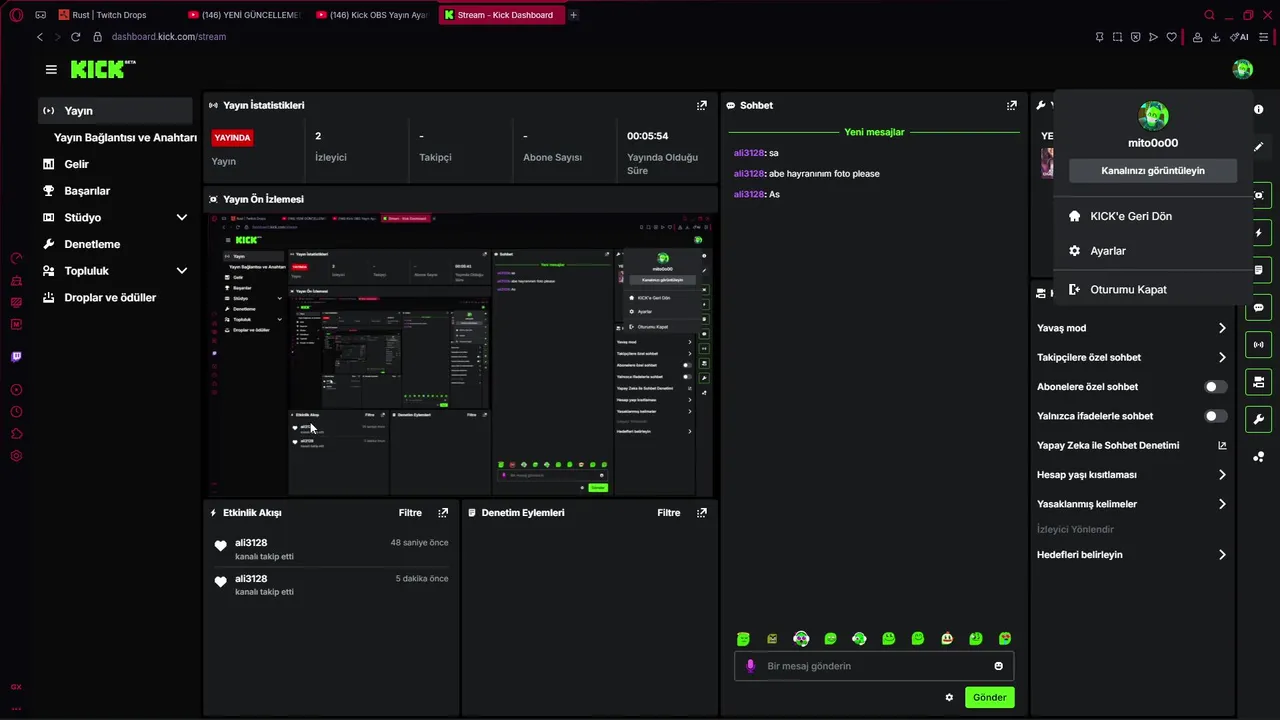This screenshot has height=720, width=1280.
Task: Pop out the Etkinlik Akışı panel
Action: pyautogui.click(x=443, y=513)
